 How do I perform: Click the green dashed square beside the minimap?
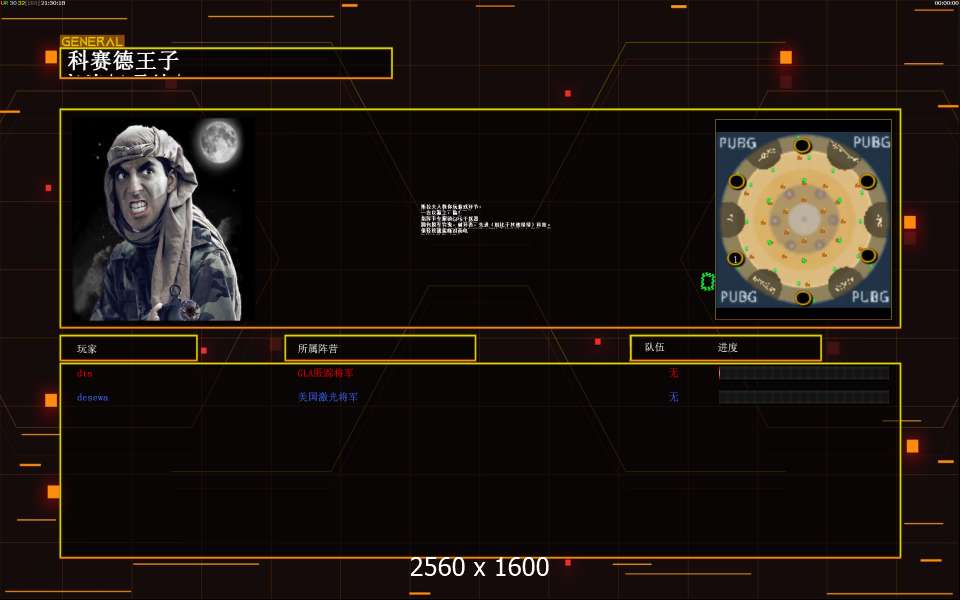click(707, 282)
